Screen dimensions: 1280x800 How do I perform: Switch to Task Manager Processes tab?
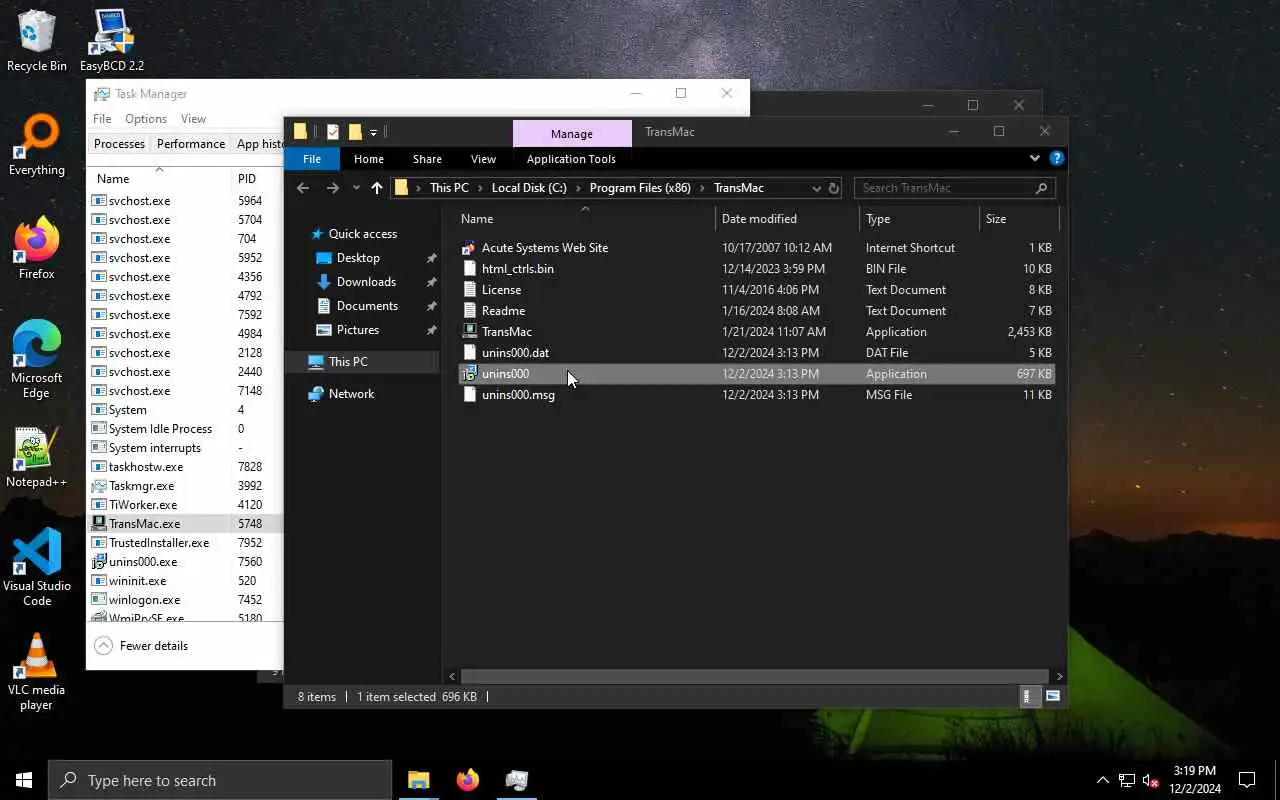click(x=119, y=144)
